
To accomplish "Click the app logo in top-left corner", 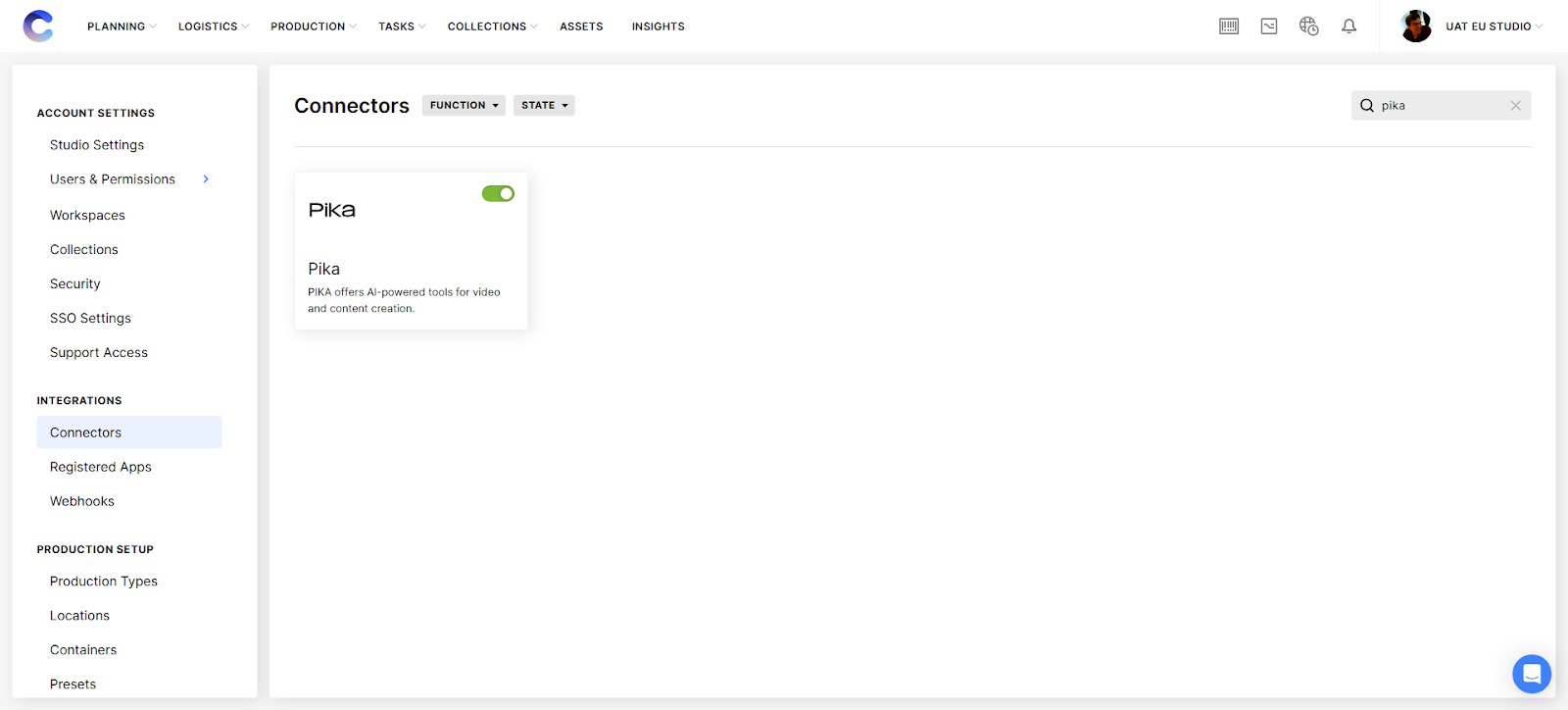I will point(38,26).
